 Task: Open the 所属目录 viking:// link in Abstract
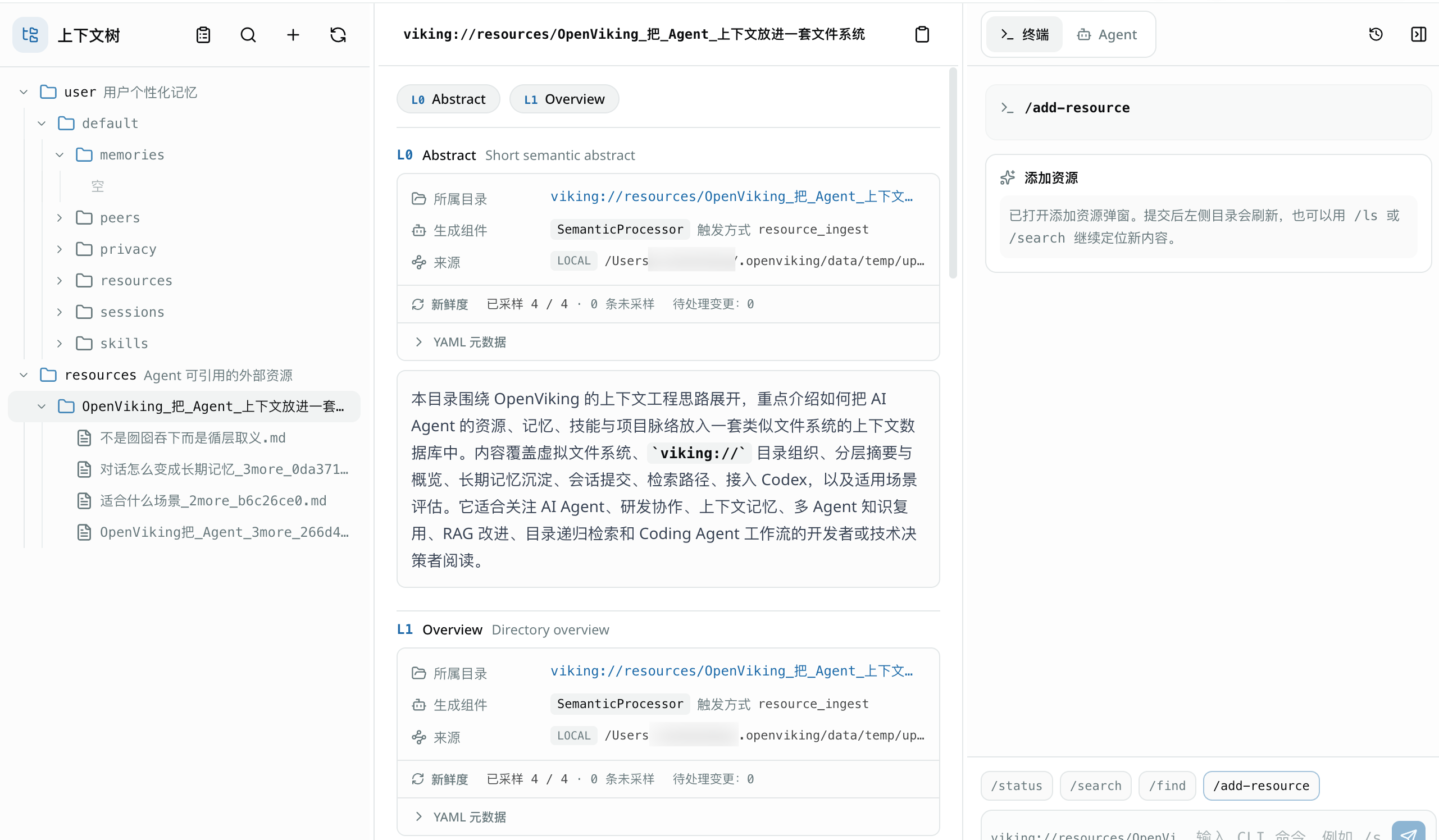(x=731, y=197)
